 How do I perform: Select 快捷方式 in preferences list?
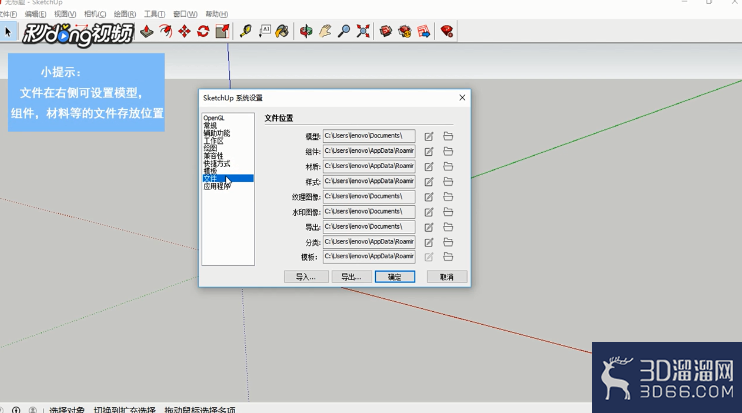pyautogui.click(x=217, y=163)
